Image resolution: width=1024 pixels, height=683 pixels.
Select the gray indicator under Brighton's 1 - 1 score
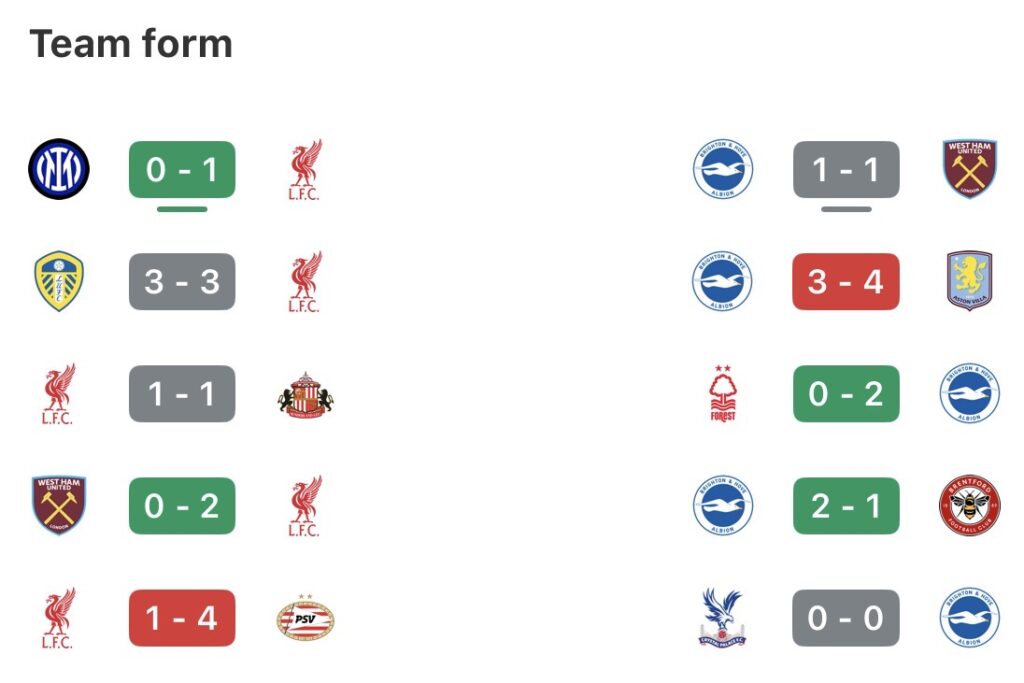click(846, 209)
